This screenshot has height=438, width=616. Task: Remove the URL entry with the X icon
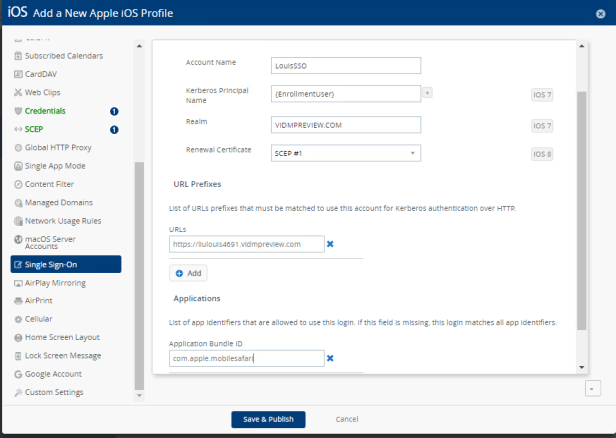[x=330, y=243]
